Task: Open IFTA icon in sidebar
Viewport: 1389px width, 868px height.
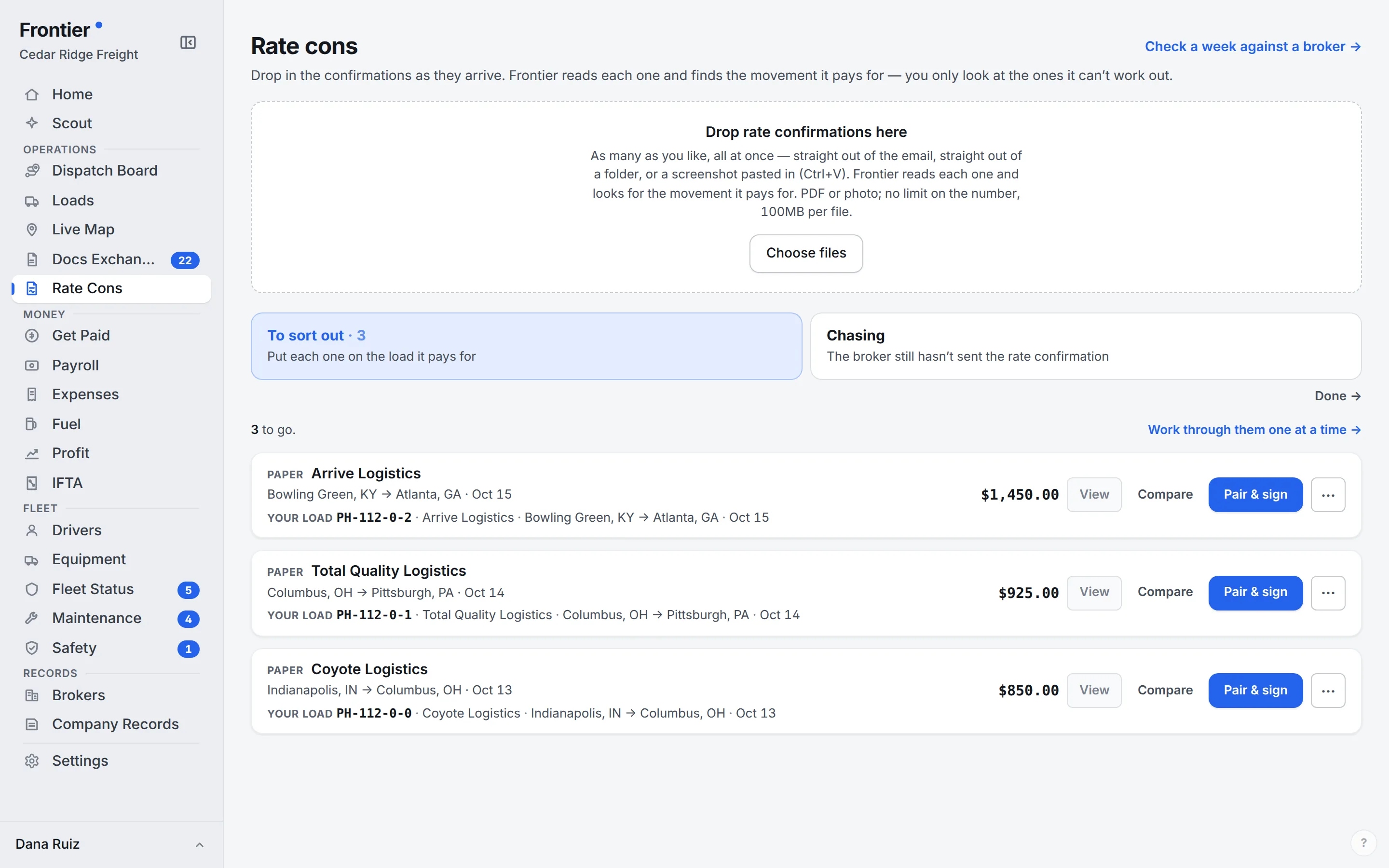Action: tap(32, 483)
